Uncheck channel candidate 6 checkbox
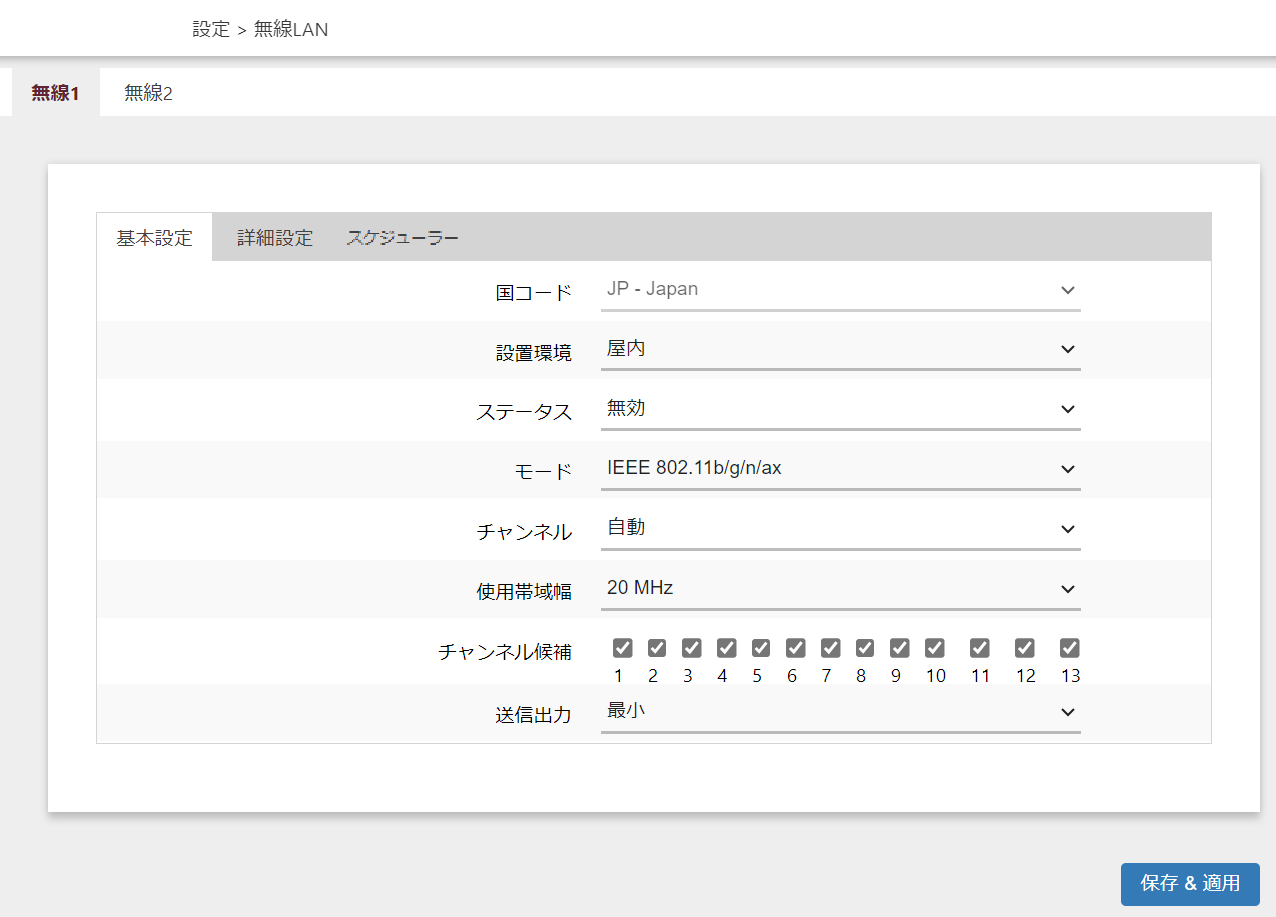 (796, 648)
